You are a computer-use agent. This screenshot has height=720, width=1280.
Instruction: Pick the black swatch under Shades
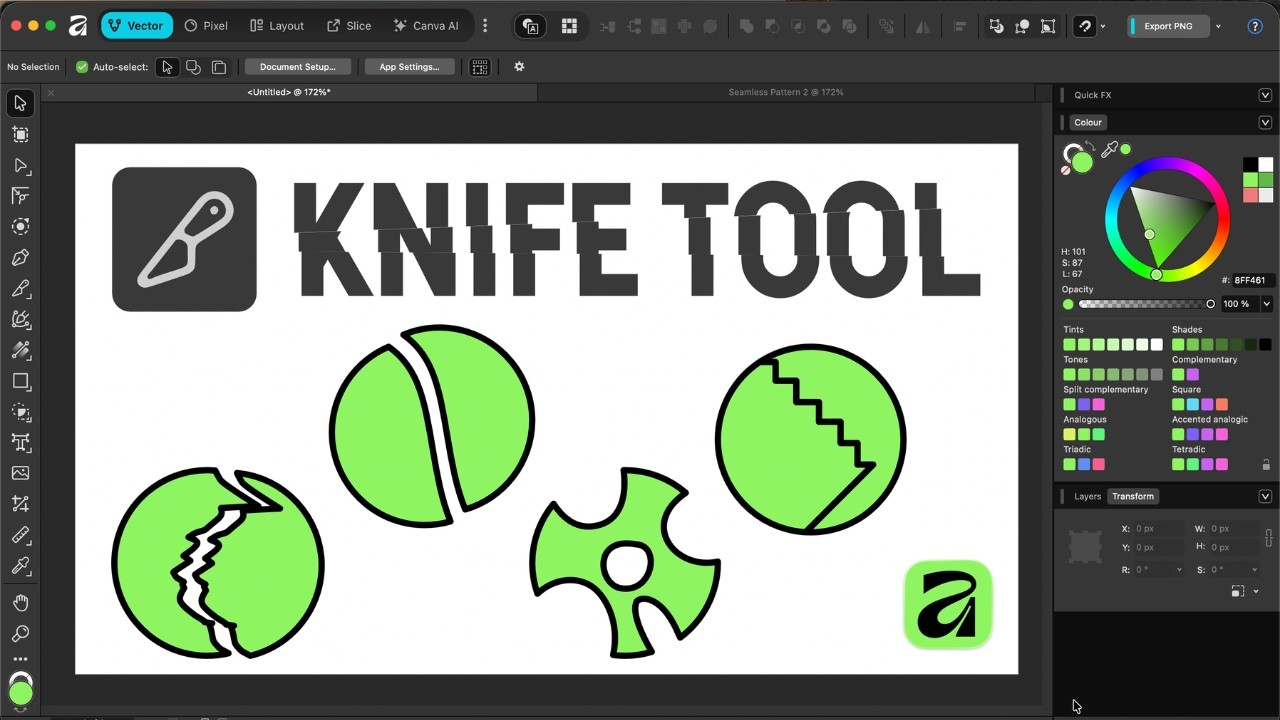tap(1265, 345)
